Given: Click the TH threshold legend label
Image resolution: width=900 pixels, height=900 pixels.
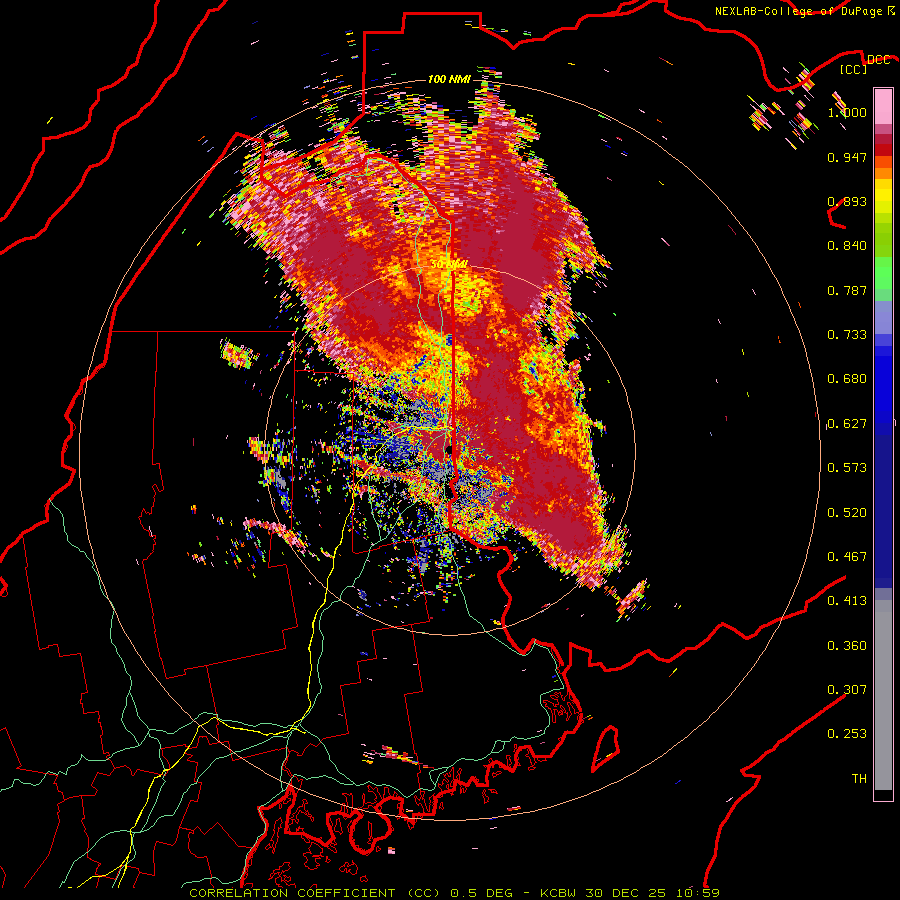Looking at the screenshot, I should (x=859, y=779).
